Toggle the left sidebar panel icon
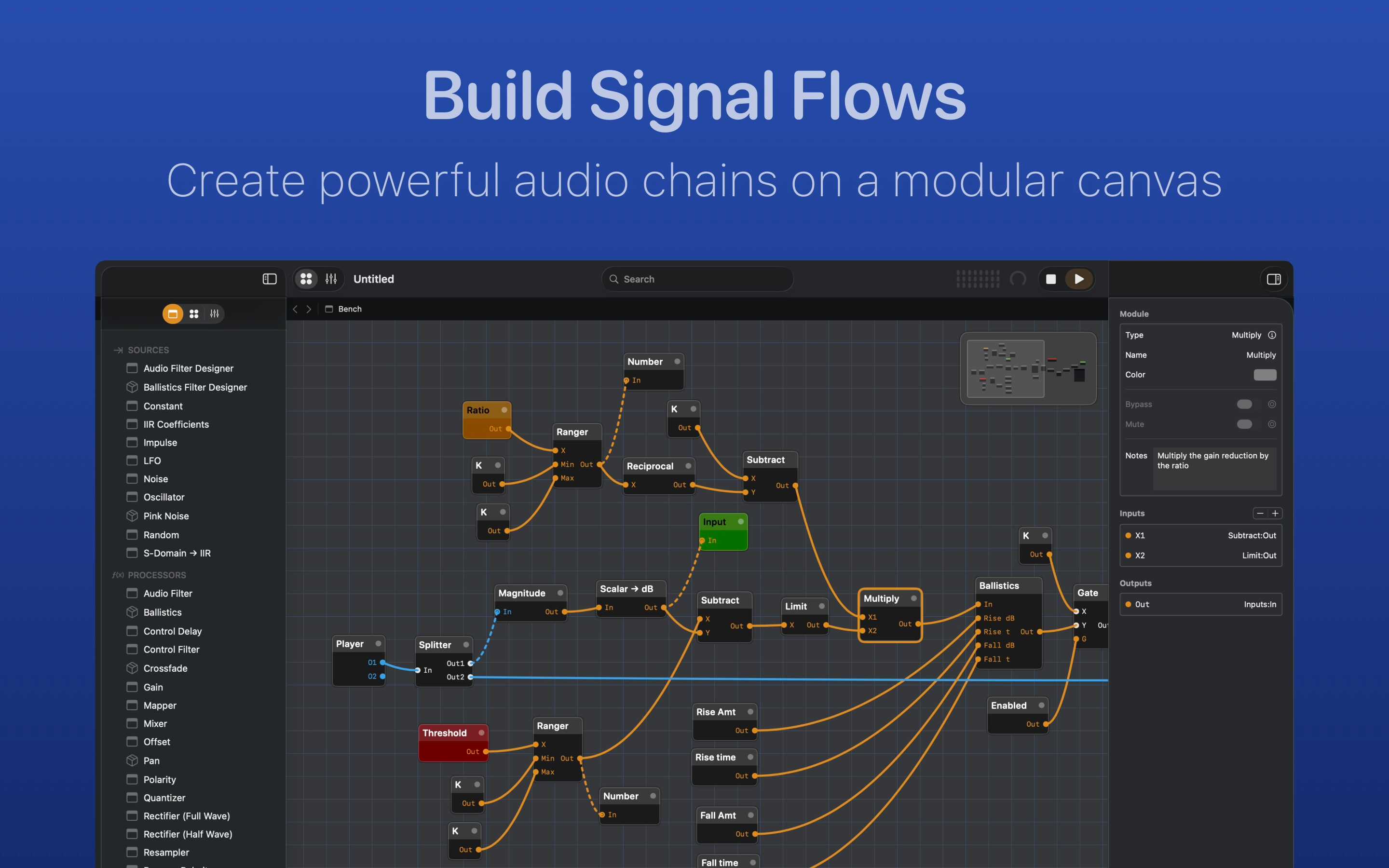Screen dimensions: 1389x868 [269, 279]
